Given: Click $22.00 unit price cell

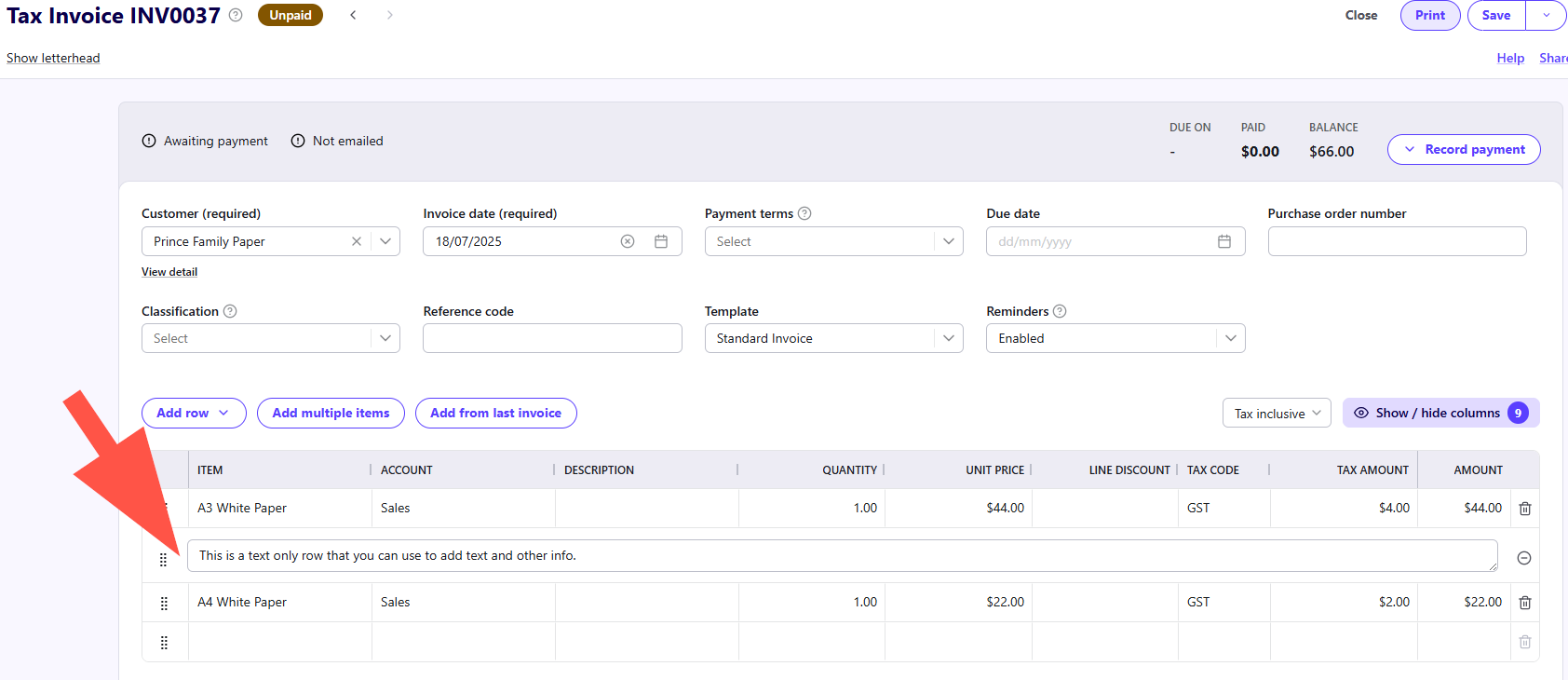Looking at the screenshot, I should [x=958, y=603].
